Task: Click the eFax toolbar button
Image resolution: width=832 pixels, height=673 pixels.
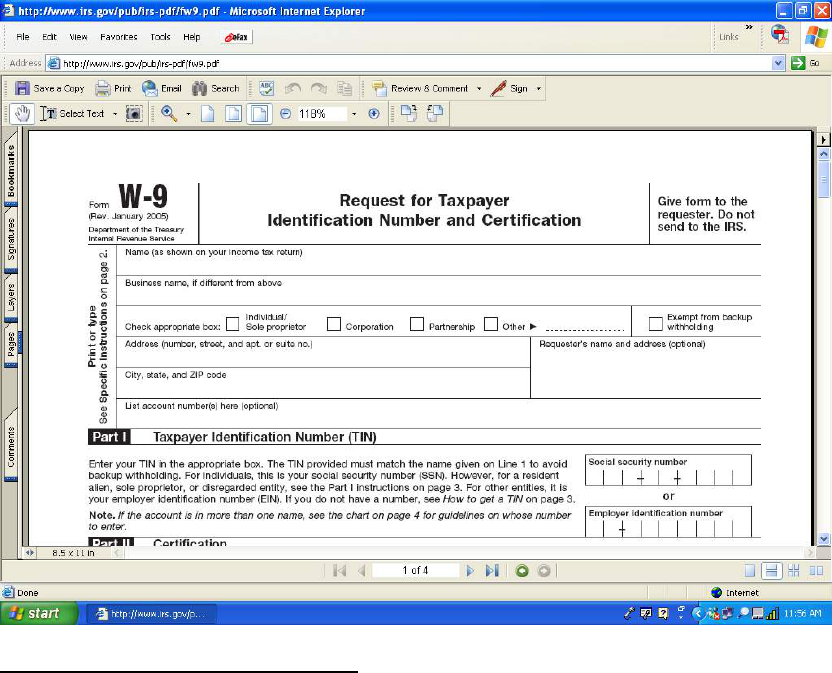Action: (236, 37)
